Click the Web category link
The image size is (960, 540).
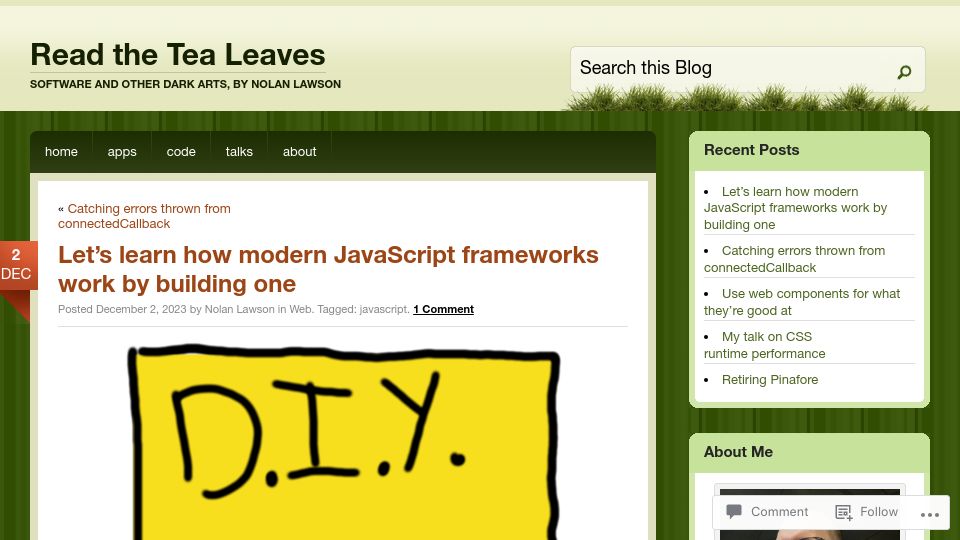tap(301, 309)
